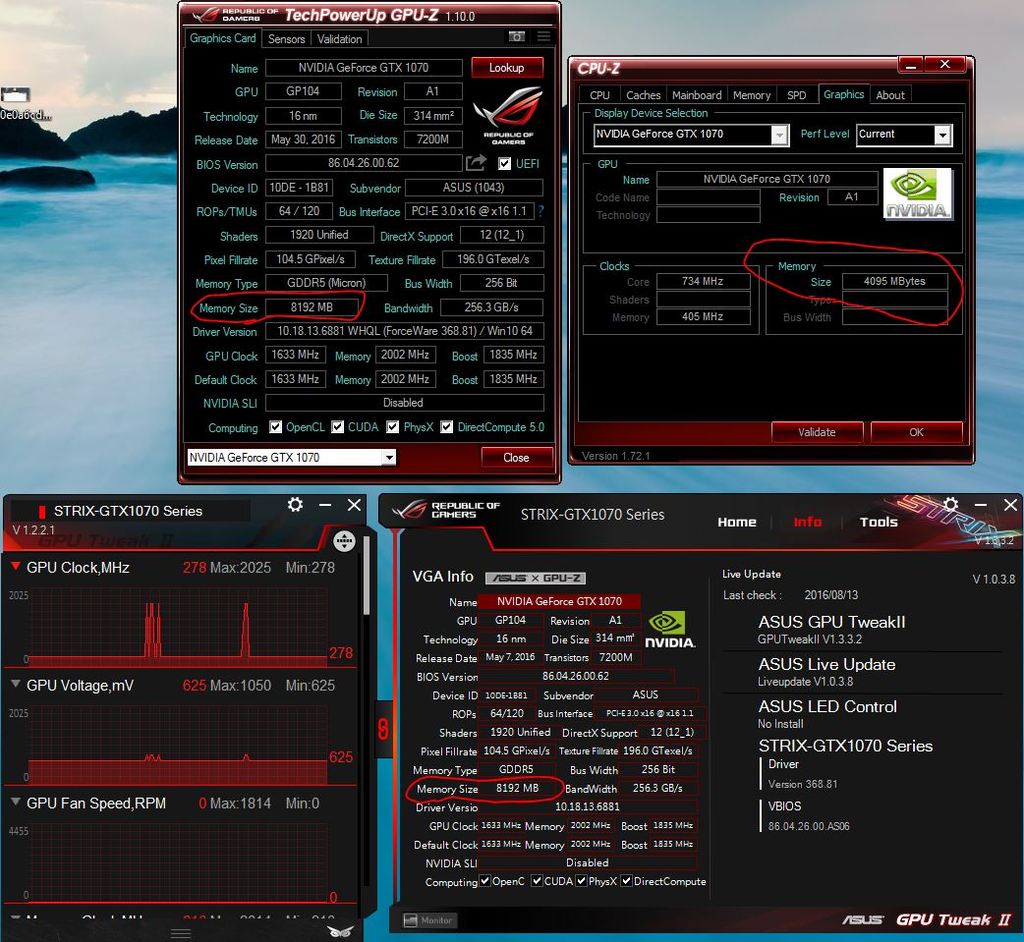Viewport: 1024px width, 942px height.
Task: Click the GPU-Z Name field value
Action: [364, 67]
